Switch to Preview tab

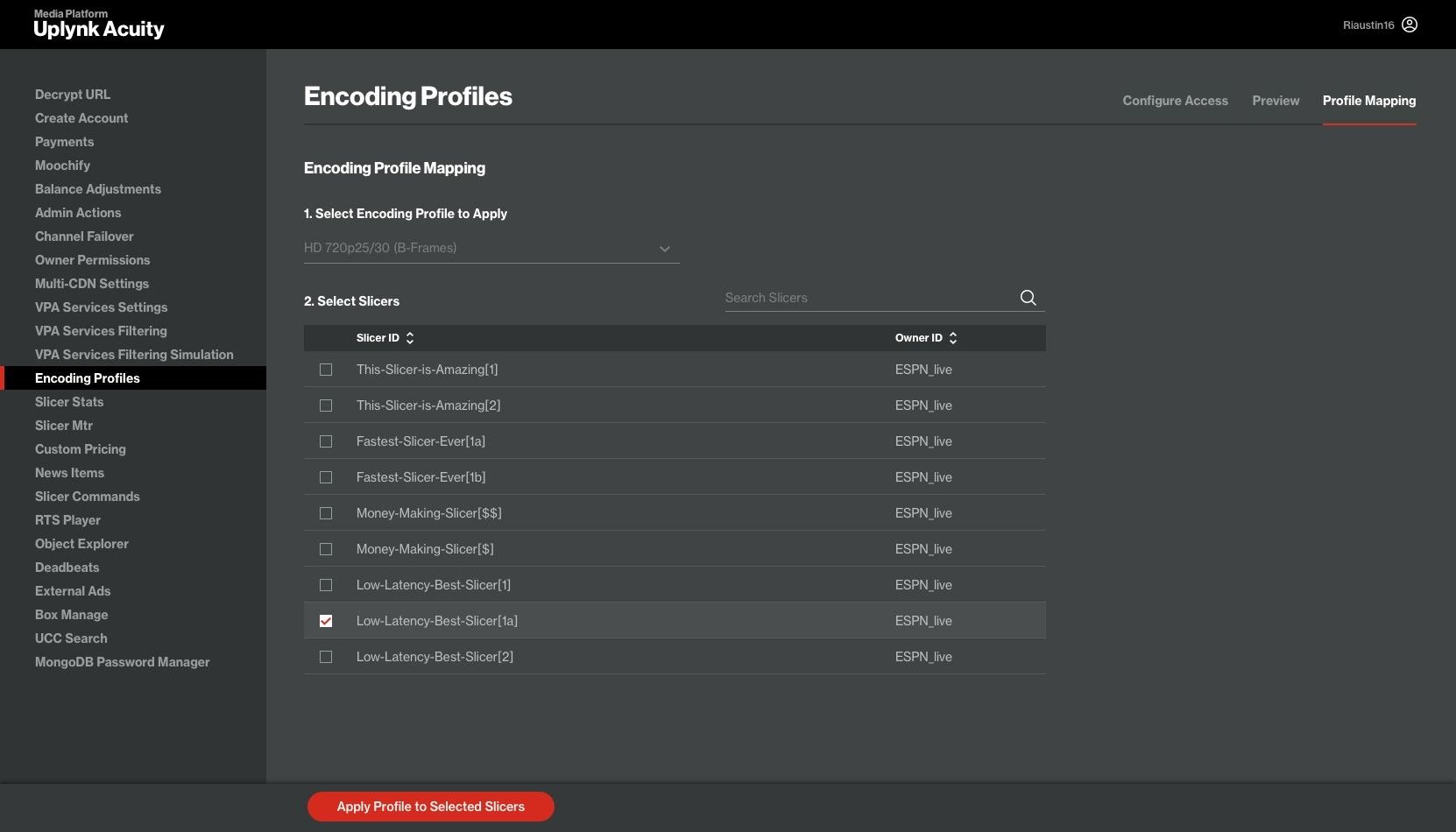(1276, 101)
